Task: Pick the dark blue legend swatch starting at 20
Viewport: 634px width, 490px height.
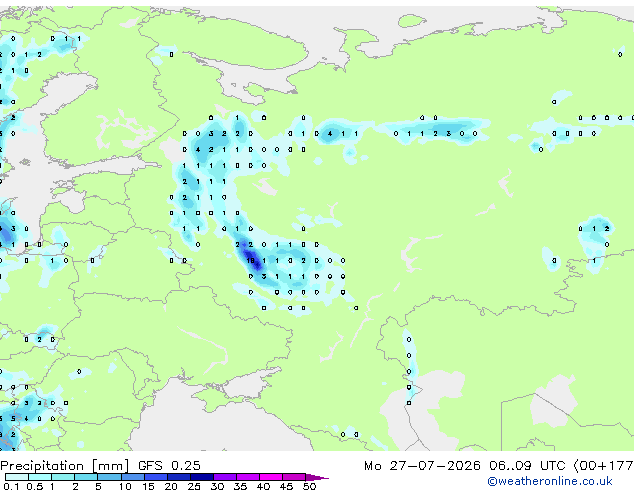Action: (x=178, y=477)
